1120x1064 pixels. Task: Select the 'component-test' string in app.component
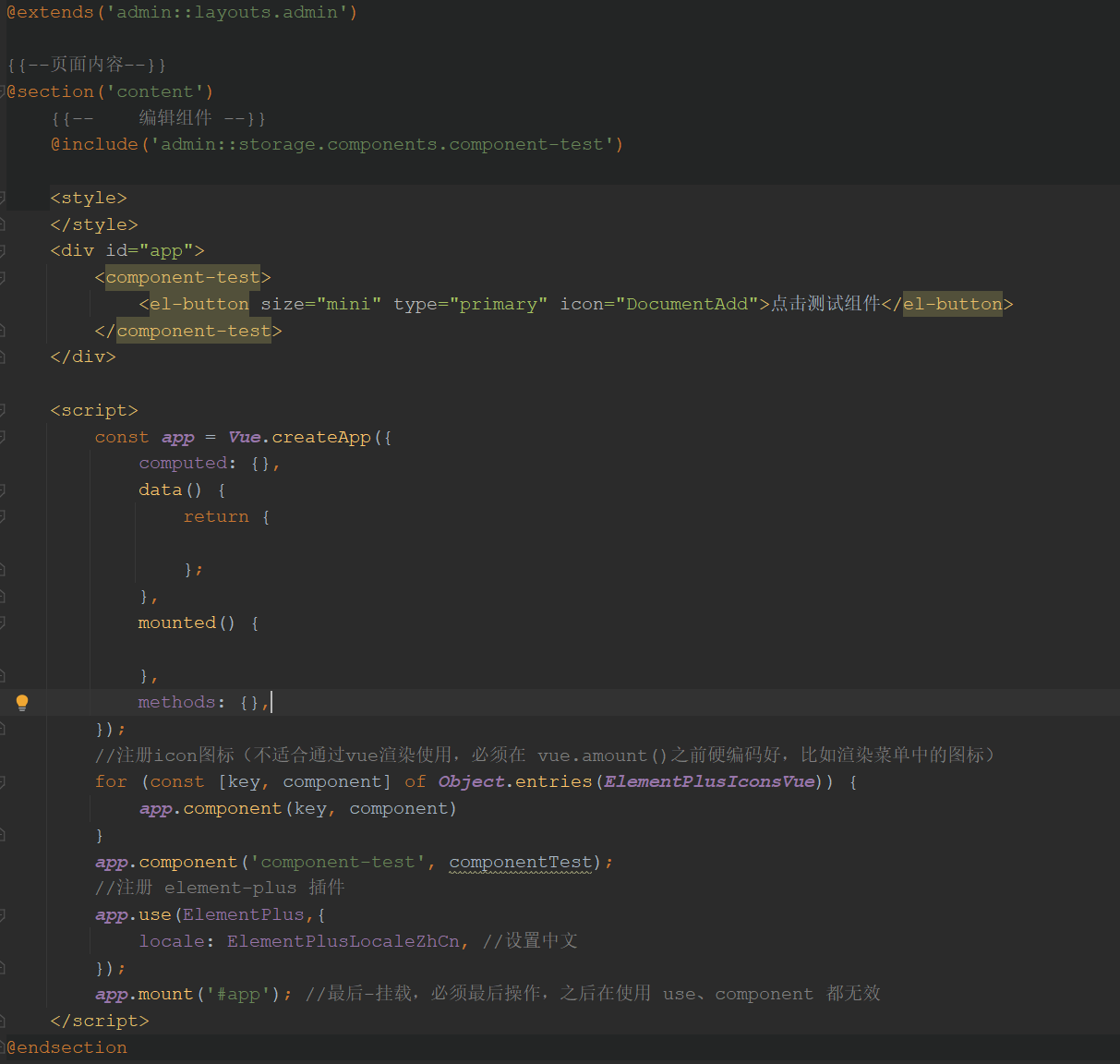click(x=338, y=863)
